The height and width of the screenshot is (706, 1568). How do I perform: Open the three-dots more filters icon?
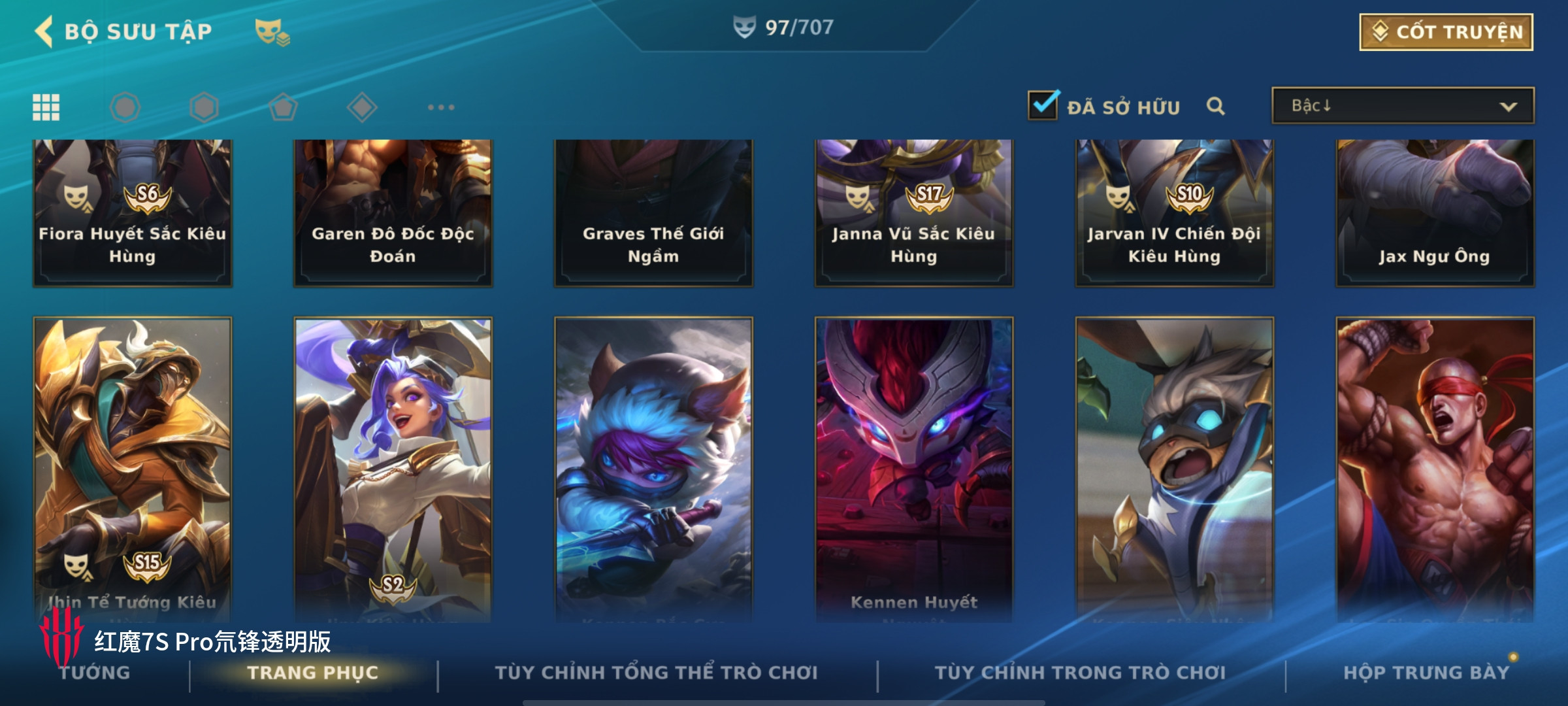[441, 107]
